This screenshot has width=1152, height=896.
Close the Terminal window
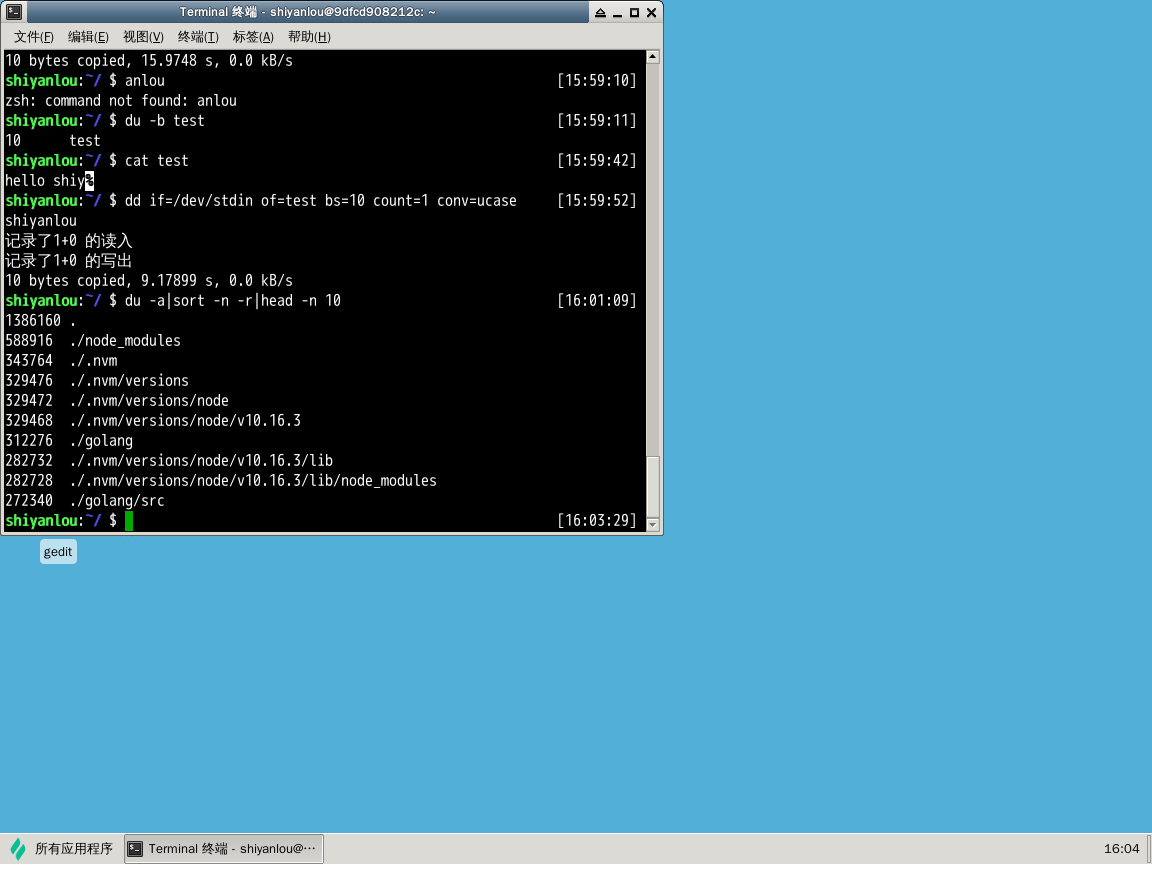[x=651, y=12]
